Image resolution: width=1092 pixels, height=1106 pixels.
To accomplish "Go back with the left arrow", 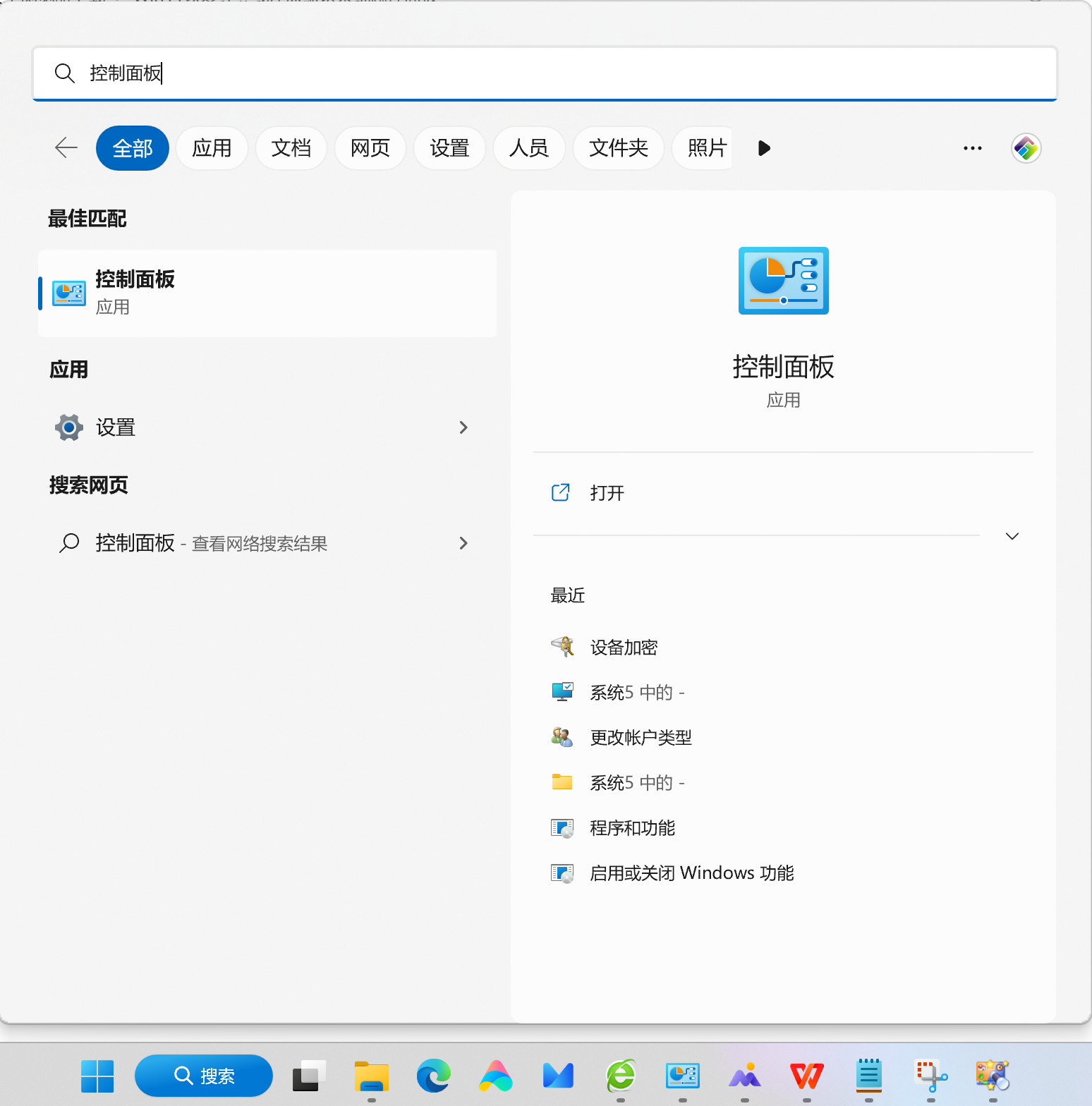I will pos(66,147).
